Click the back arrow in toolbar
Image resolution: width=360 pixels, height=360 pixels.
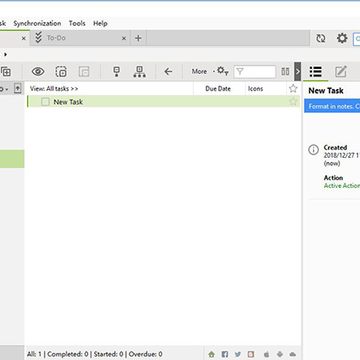click(168, 71)
